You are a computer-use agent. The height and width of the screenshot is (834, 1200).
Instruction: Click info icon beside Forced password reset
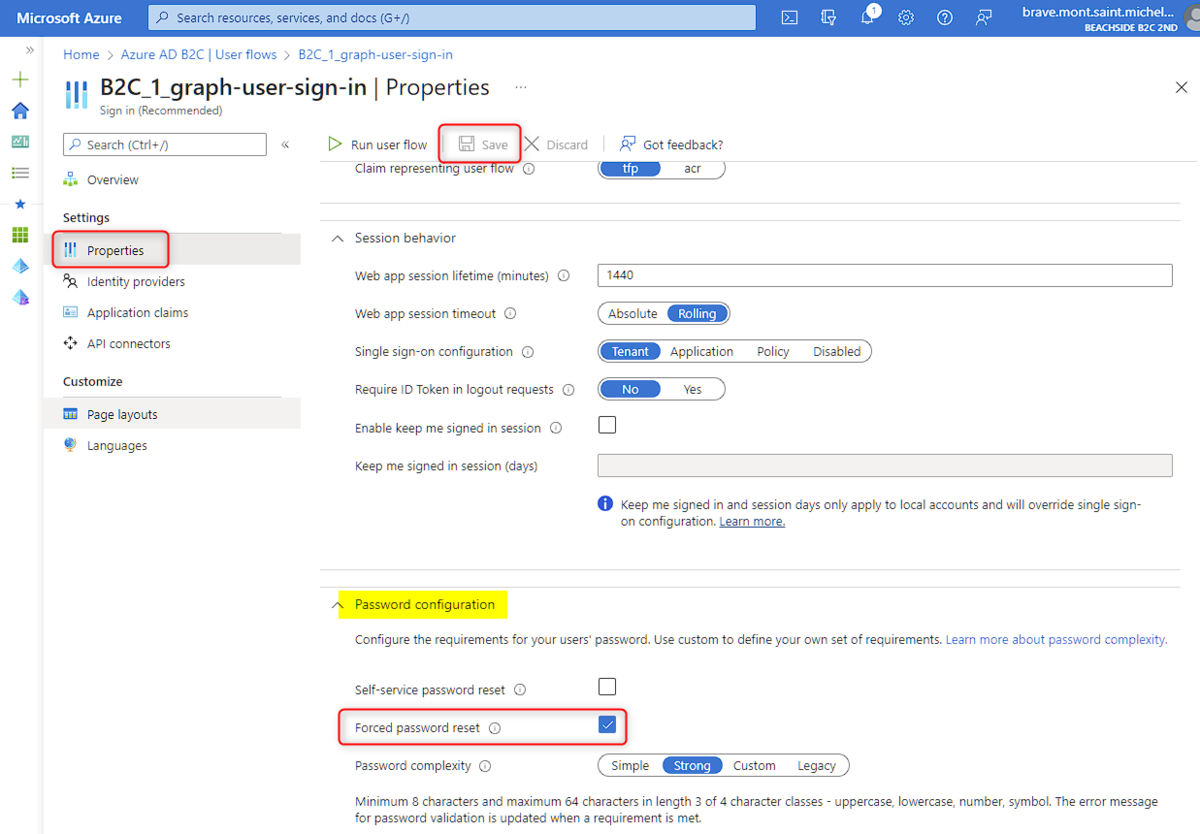495,728
